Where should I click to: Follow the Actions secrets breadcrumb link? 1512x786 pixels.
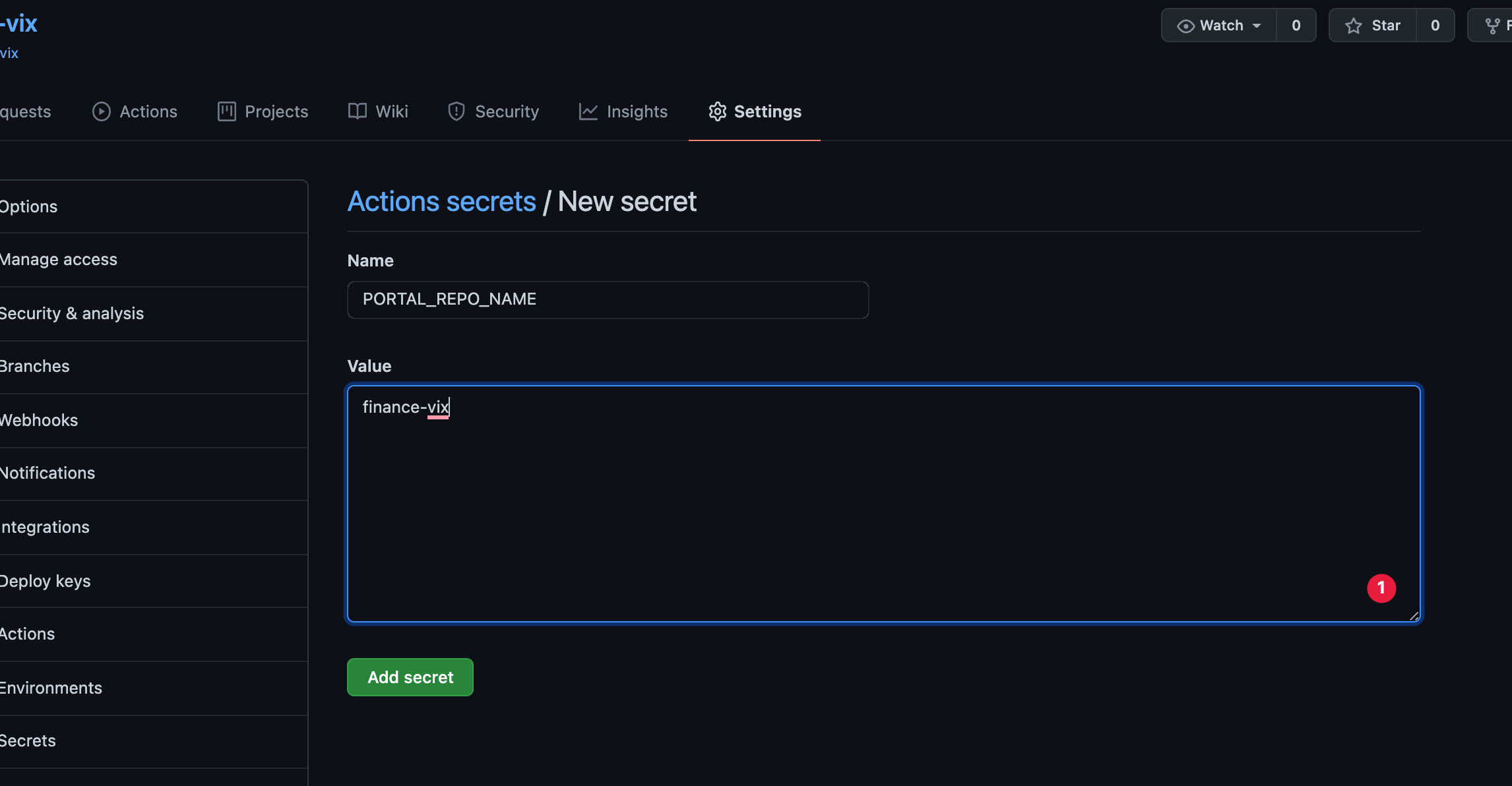click(441, 201)
